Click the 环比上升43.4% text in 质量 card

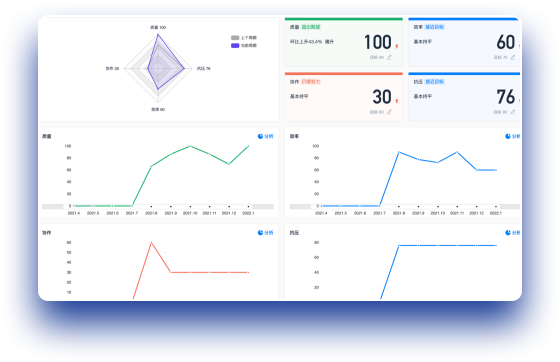(x=306, y=42)
